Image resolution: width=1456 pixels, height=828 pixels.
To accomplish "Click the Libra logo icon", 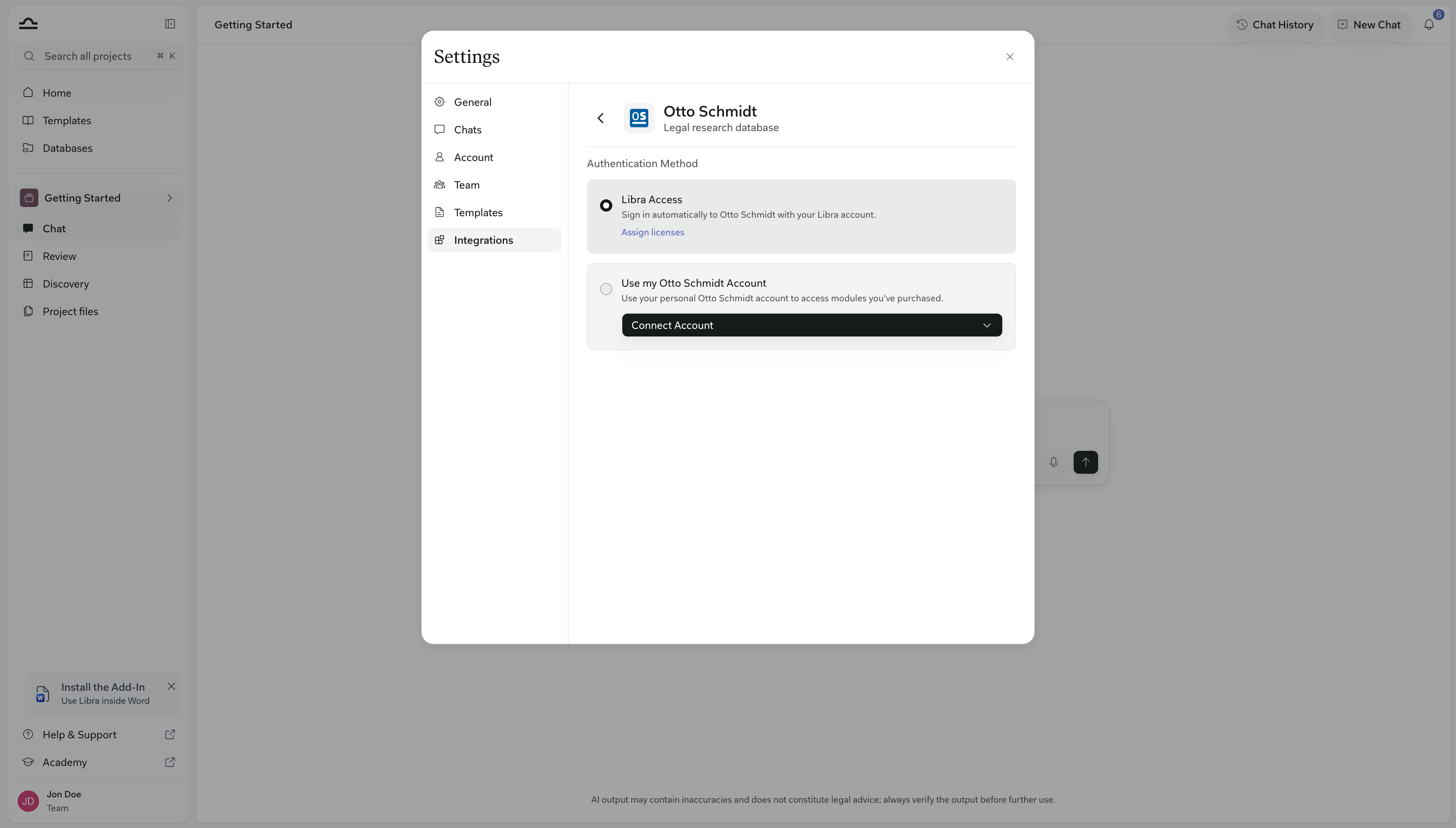I will [x=28, y=23].
